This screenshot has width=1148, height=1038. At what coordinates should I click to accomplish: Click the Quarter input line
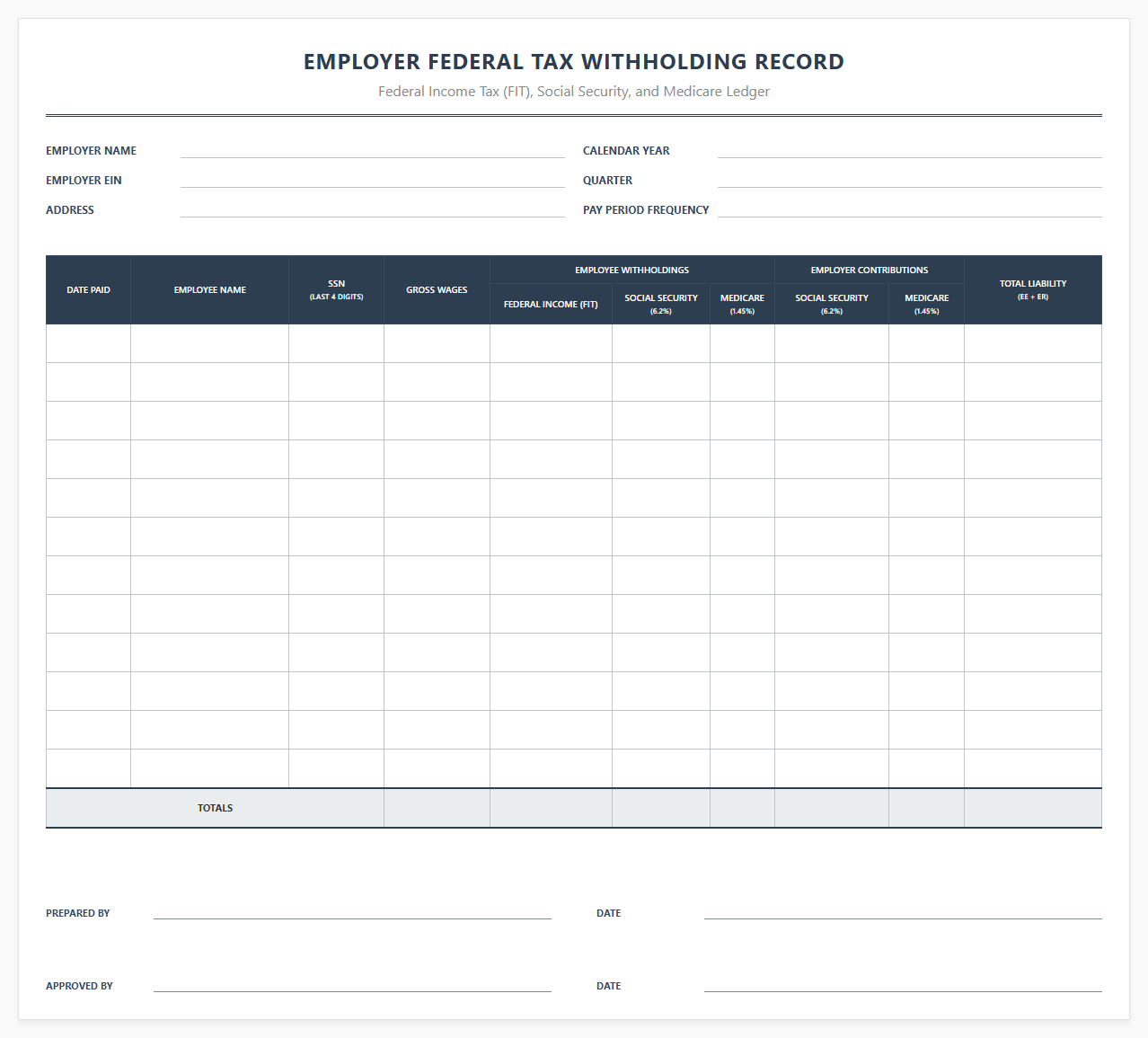(910, 180)
